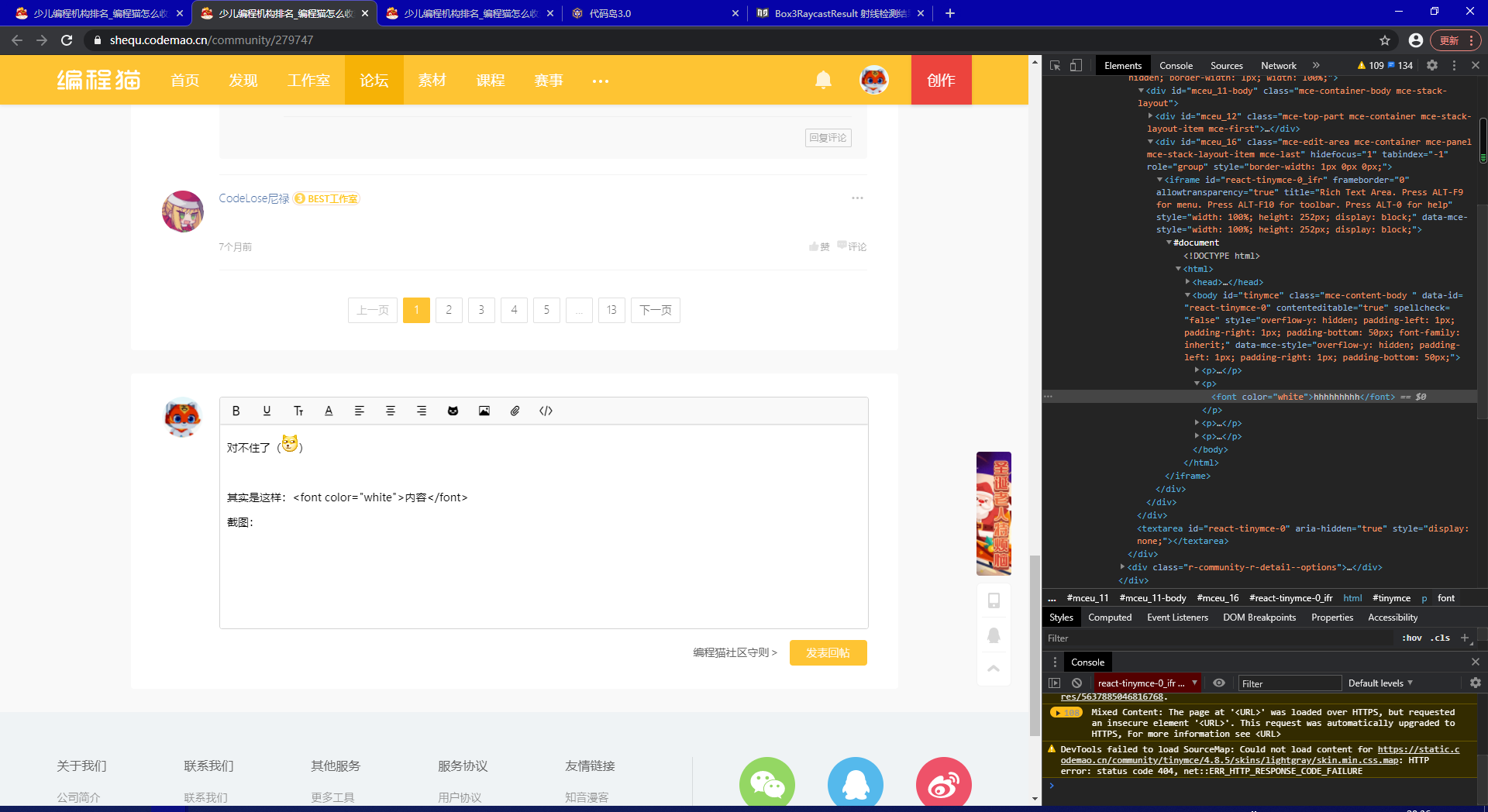Collapse the body#tinymce element node

coord(1187,295)
